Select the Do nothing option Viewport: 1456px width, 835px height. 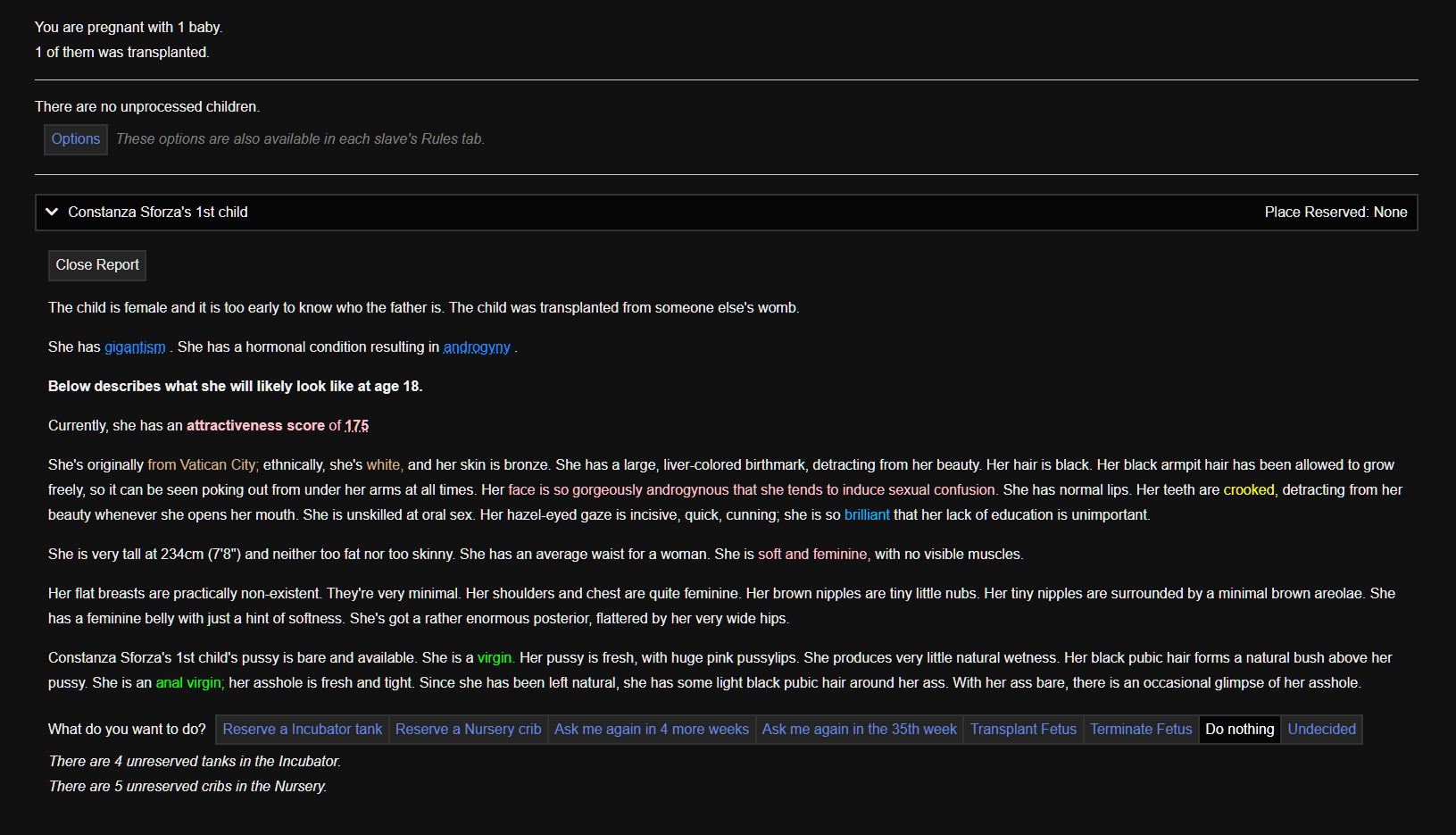click(x=1239, y=730)
